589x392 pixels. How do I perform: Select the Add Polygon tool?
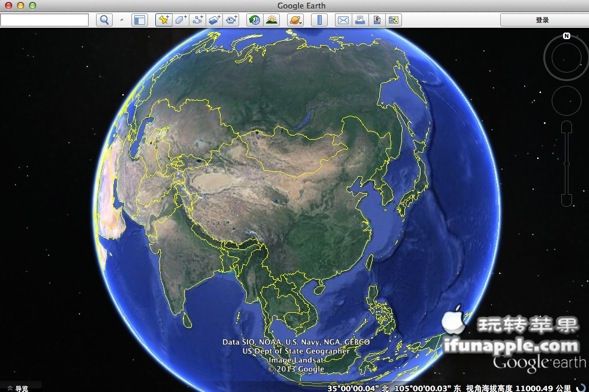click(x=181, y=20)
